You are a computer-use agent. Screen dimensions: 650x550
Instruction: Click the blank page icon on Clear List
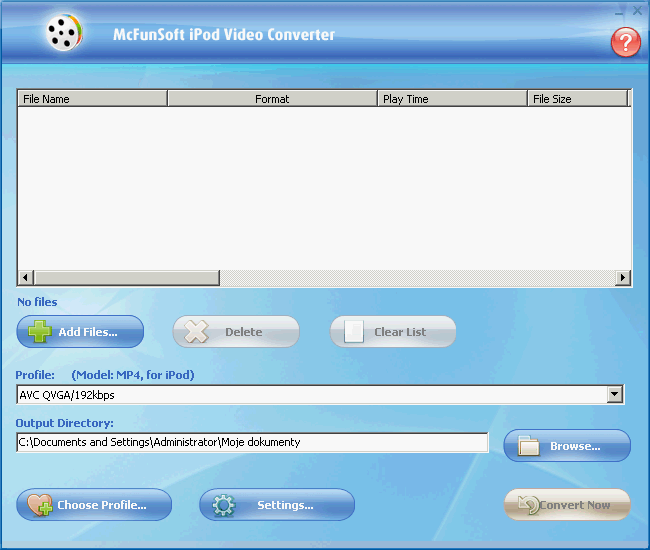[354, 332]
